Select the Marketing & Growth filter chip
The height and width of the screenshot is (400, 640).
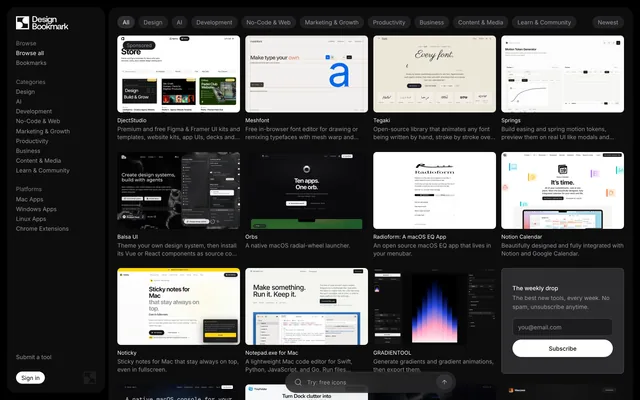pyautogui.click(x=331, y=22)
